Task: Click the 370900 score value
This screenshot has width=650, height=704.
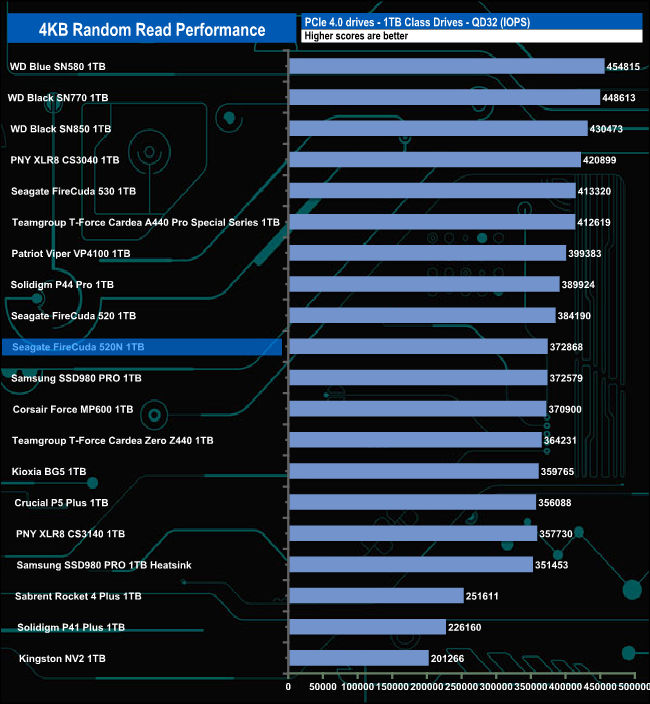Action: point(565,409)
